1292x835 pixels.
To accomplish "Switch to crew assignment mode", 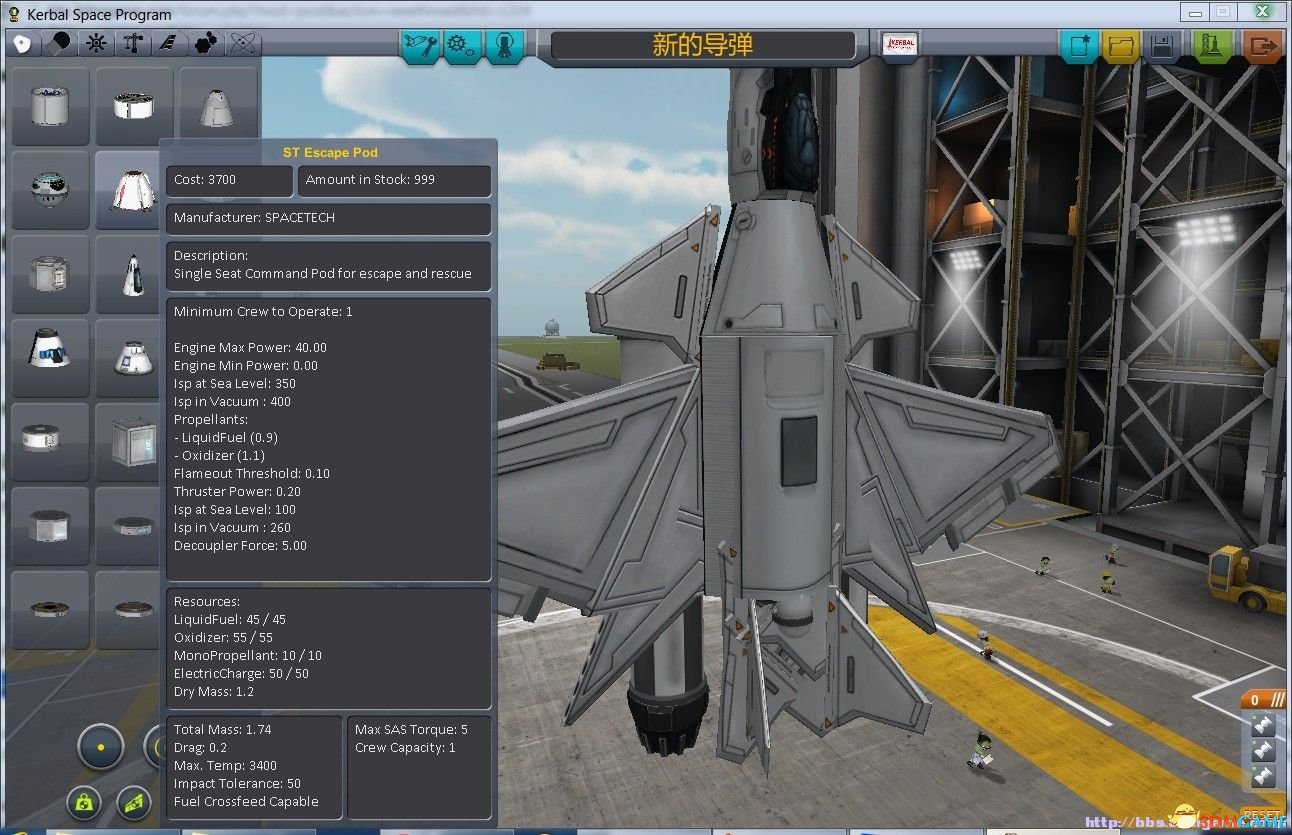I will pyautogui.click(x=504, y=46).
